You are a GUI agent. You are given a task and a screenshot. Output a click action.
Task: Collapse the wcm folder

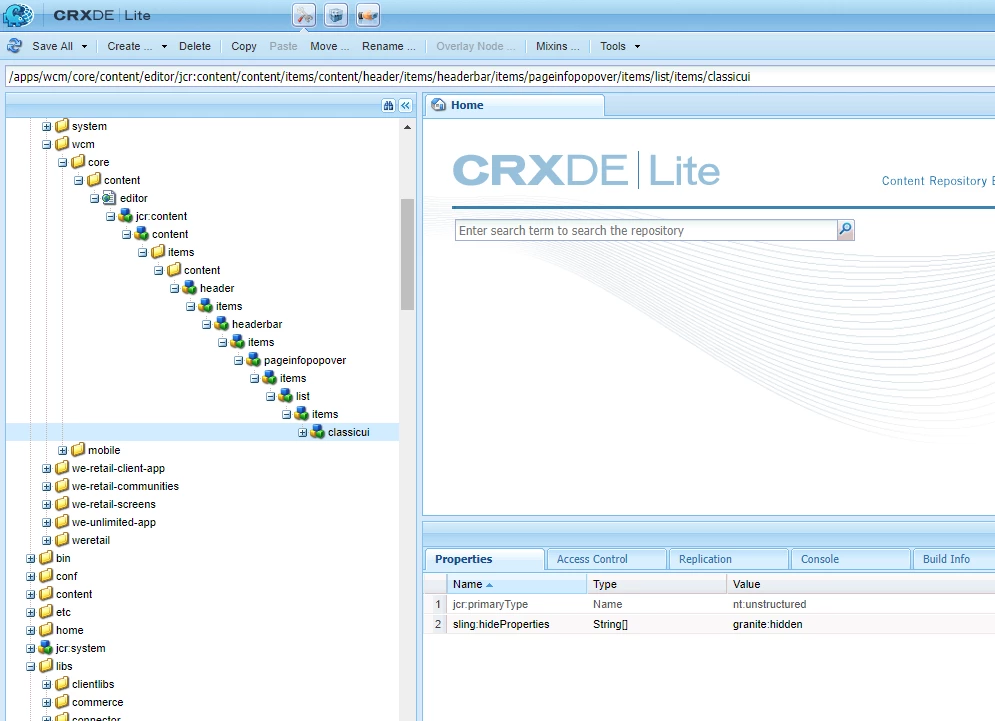(46, 144)
